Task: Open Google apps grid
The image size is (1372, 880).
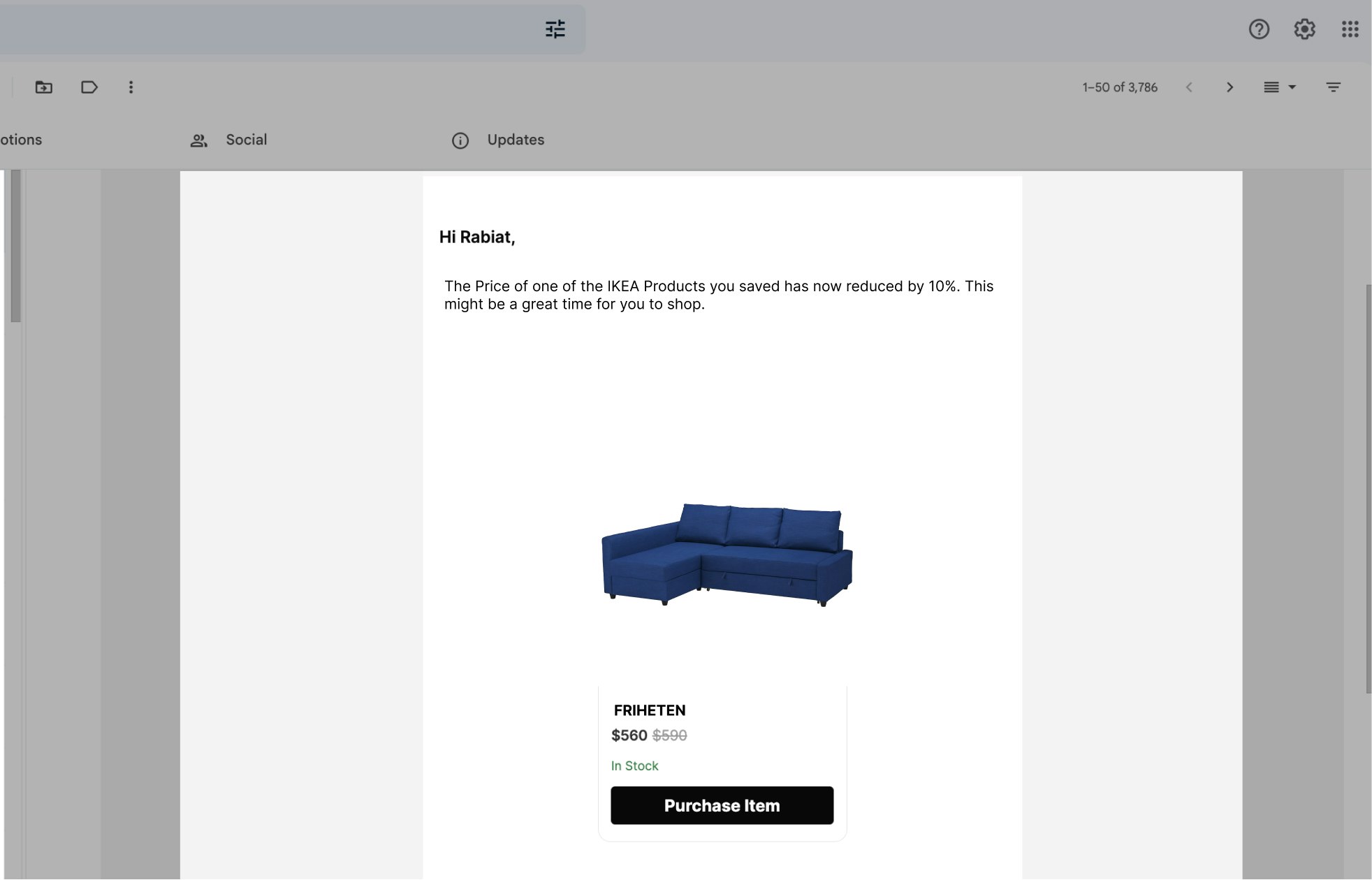Action: point(1350,29)
